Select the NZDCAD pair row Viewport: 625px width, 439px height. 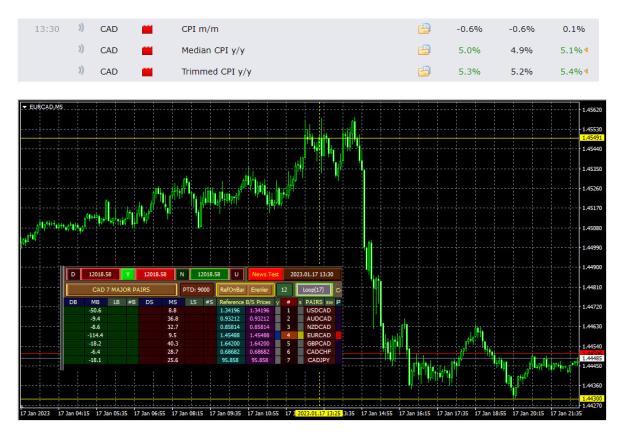(x=319, y=327)
